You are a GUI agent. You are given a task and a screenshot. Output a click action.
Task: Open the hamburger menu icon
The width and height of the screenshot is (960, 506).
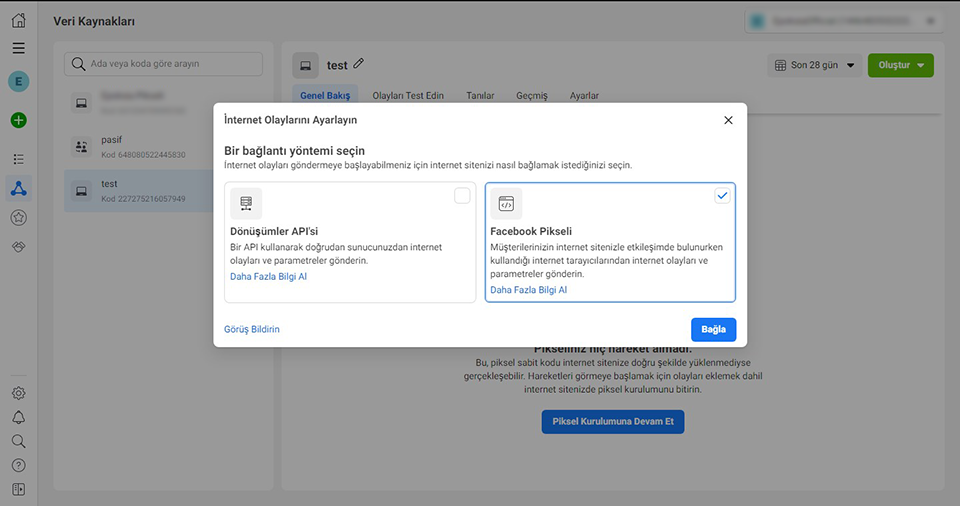tap(19, 48)
